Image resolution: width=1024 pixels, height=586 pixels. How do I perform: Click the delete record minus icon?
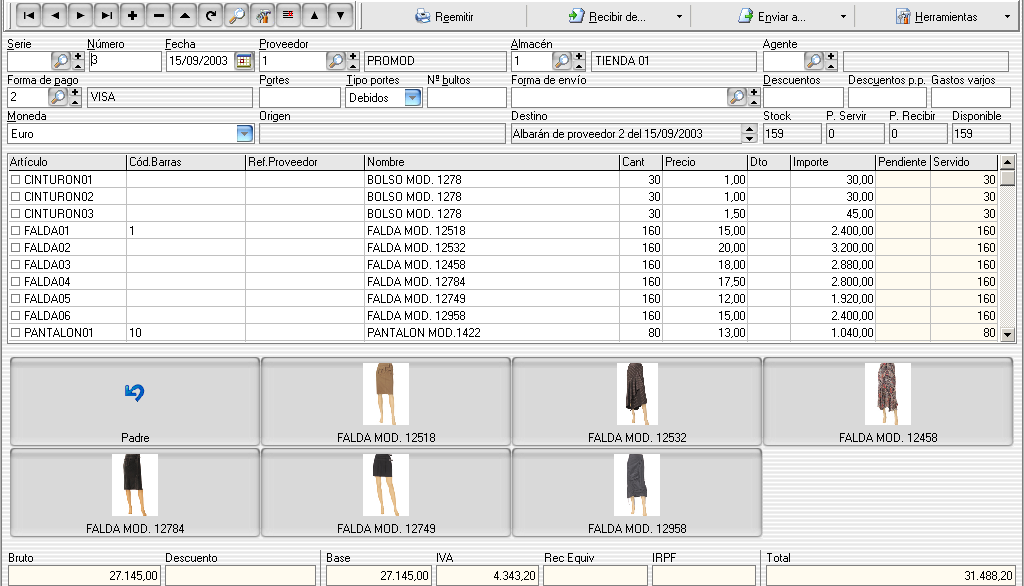coord(159,16)
